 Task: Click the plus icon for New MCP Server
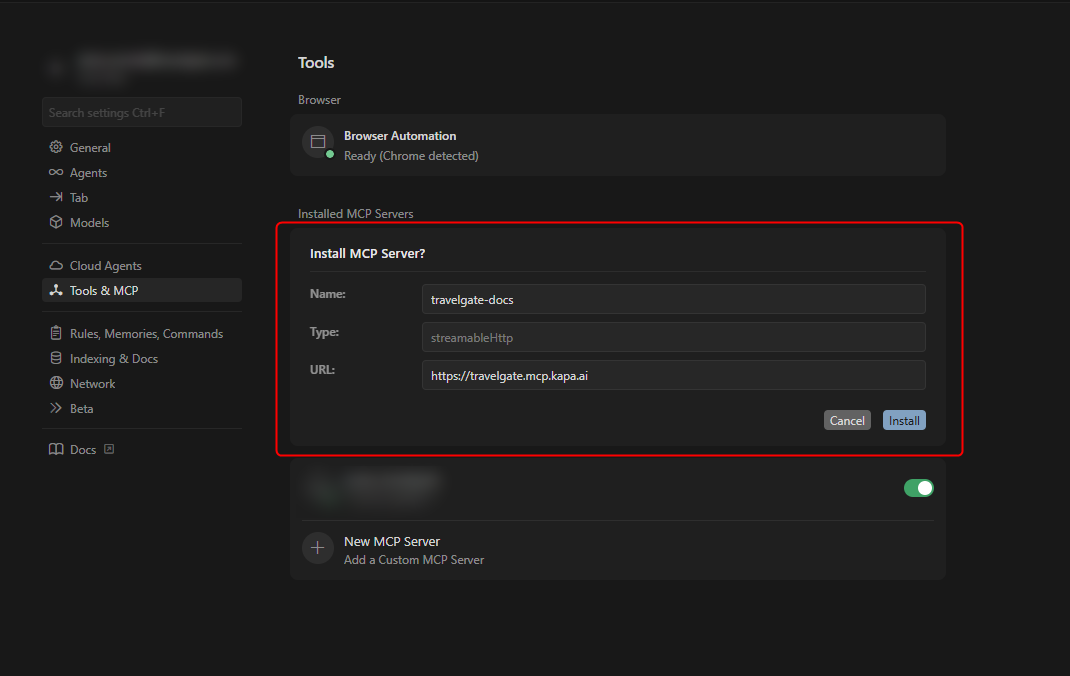pos(318,548)
